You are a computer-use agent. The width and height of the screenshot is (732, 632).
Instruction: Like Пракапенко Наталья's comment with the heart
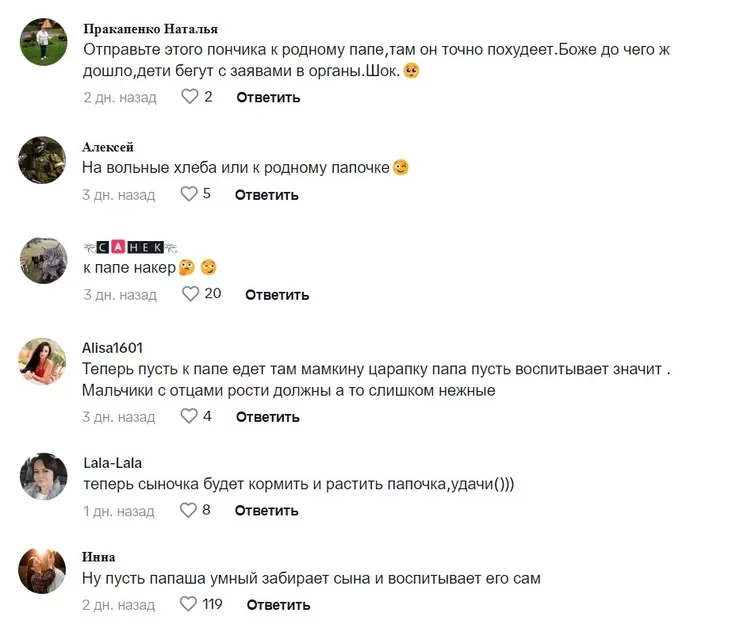(x=189, y=97)
